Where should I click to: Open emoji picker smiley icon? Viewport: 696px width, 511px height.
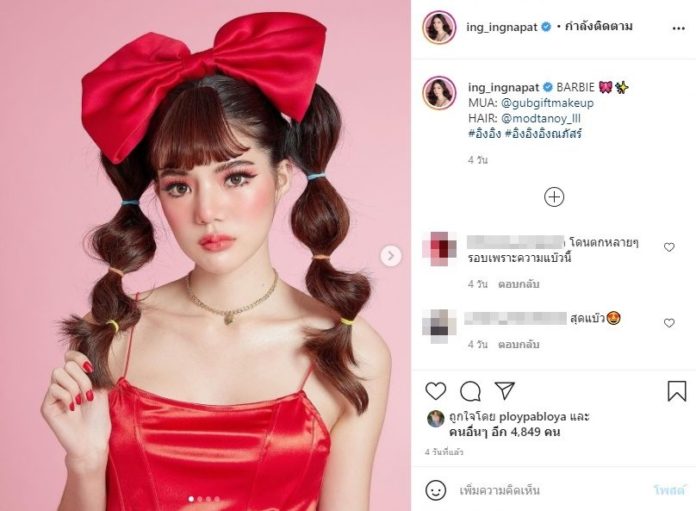[435, 490]
